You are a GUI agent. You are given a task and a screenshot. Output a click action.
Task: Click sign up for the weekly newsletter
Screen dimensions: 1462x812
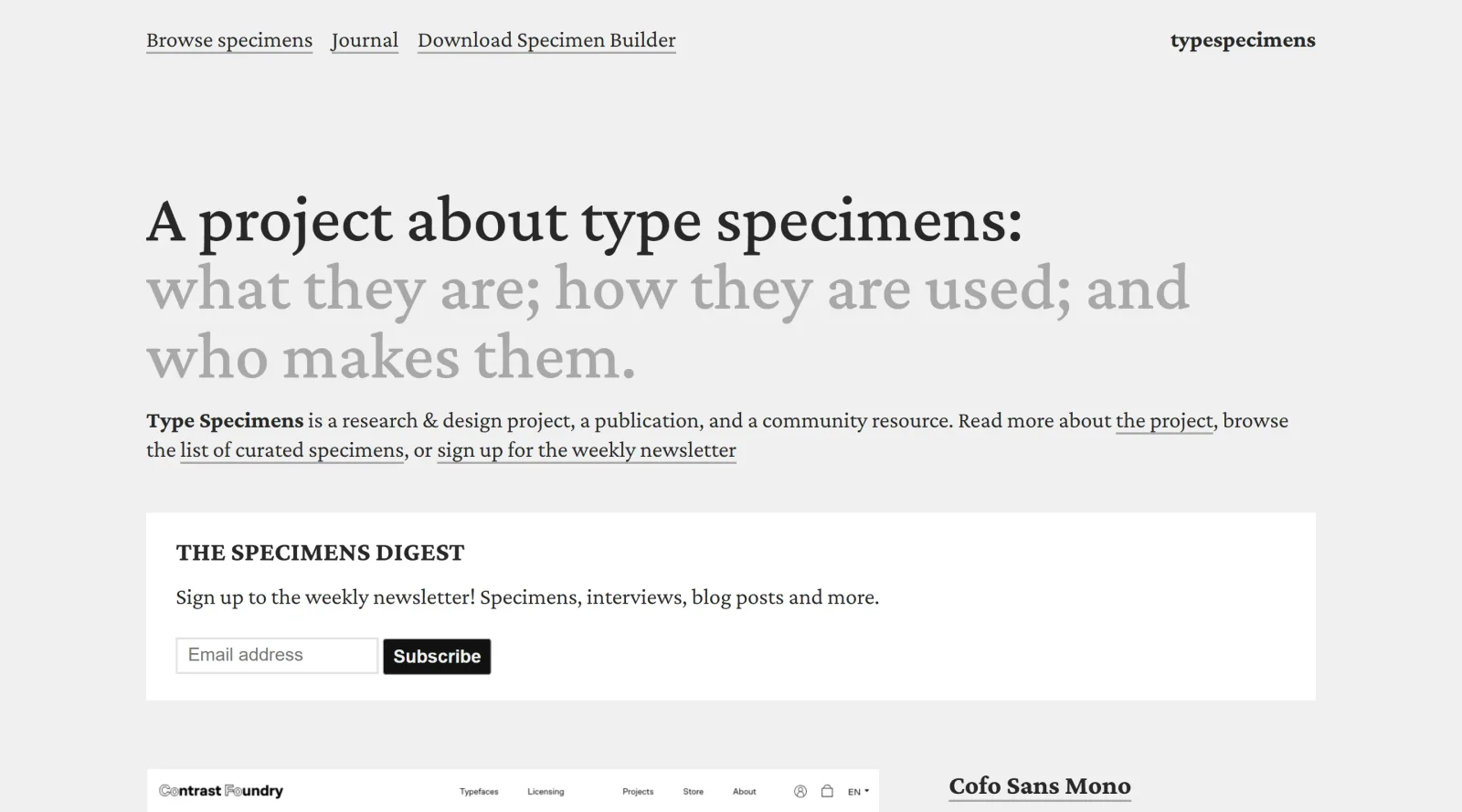pos(586,449)
